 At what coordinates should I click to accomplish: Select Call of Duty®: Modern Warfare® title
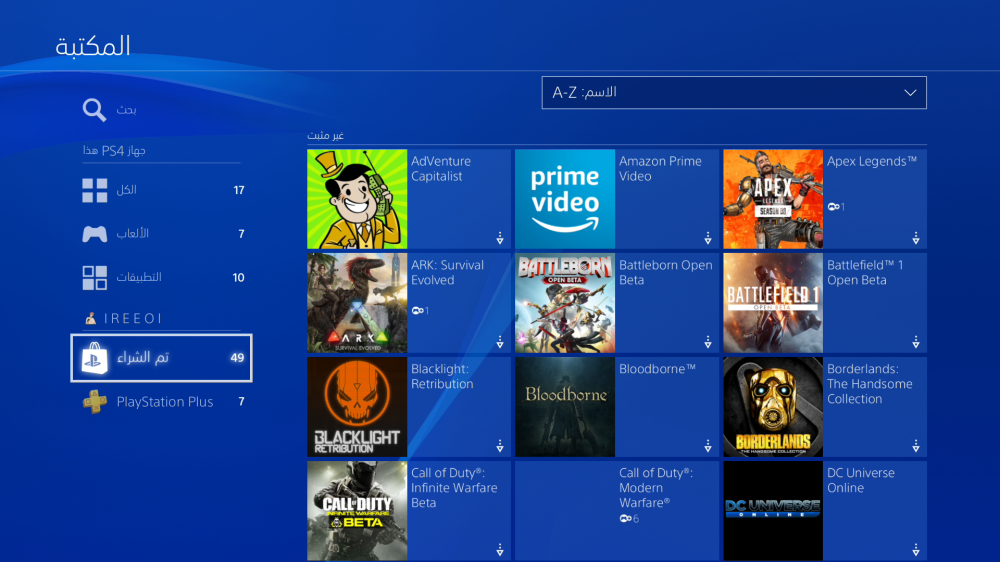(656, 488)
